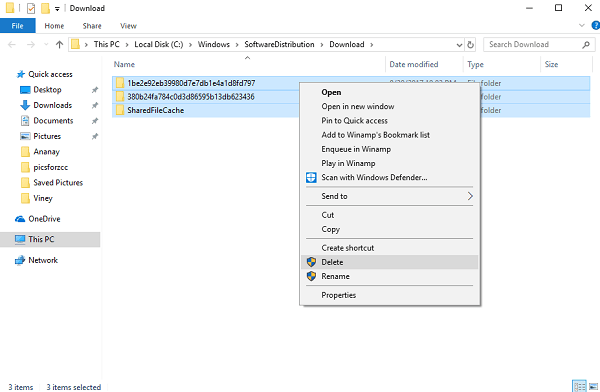Screen dimensions: 600x392
Task: Click the Properties quick access toolbar icon
Action: click(x=31, y=8)
